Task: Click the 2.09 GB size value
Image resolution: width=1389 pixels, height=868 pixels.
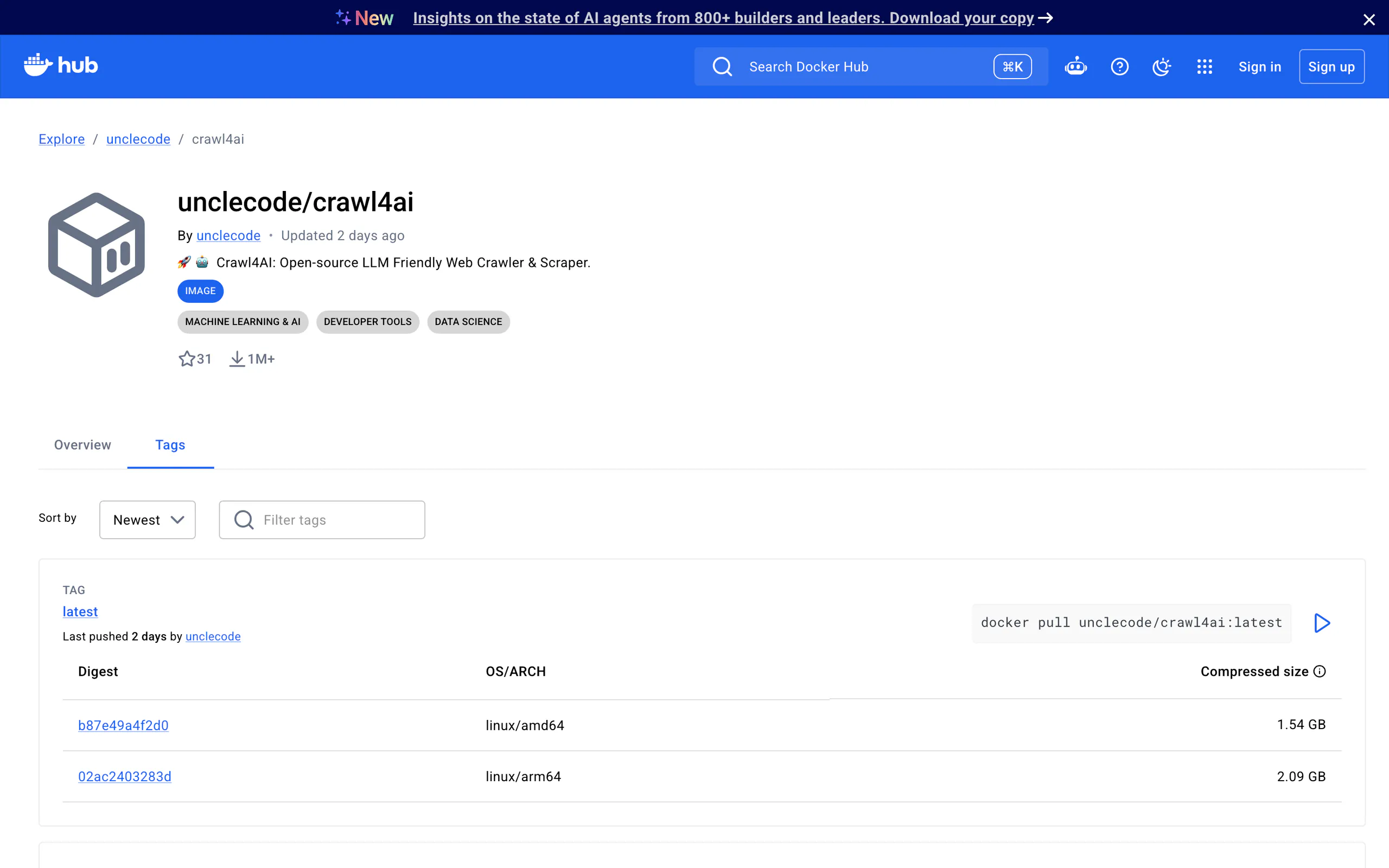Action: click(x=1301, y=776)
